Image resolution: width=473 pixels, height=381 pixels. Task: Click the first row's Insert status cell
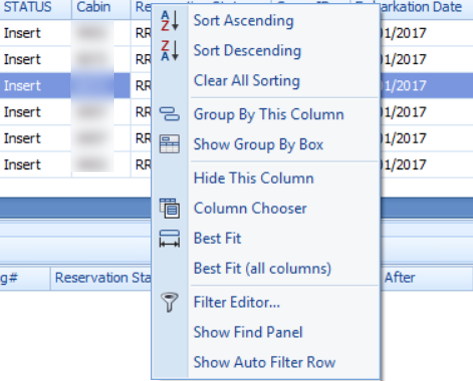coord(35,33)
